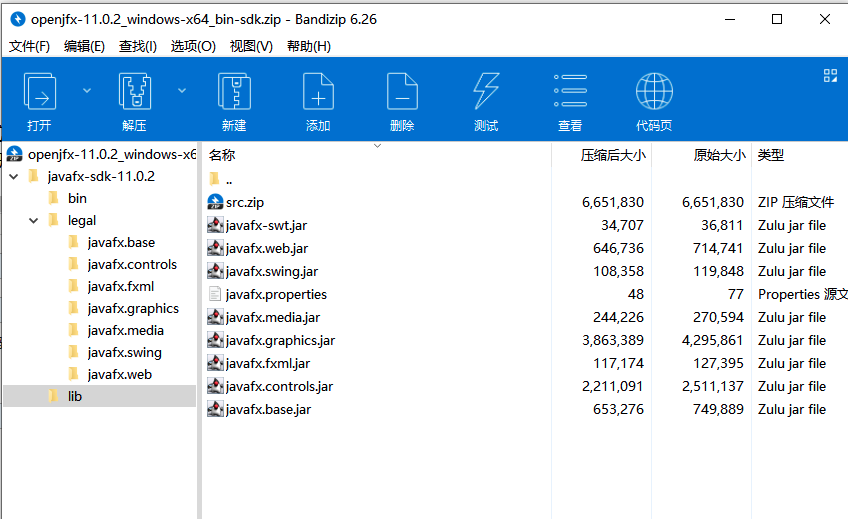848x519 pixels.
Task: Select the javafx.swing.jar file
Action: coord(271,271)
